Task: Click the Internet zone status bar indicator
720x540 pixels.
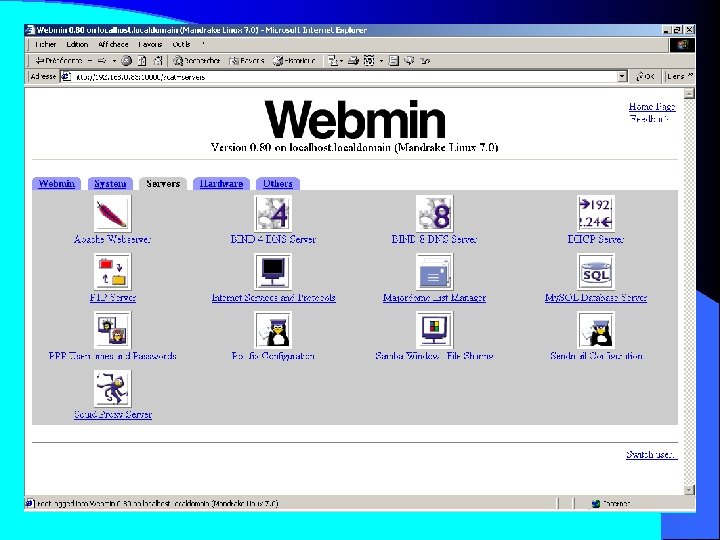Action: (x=611, y=504)
